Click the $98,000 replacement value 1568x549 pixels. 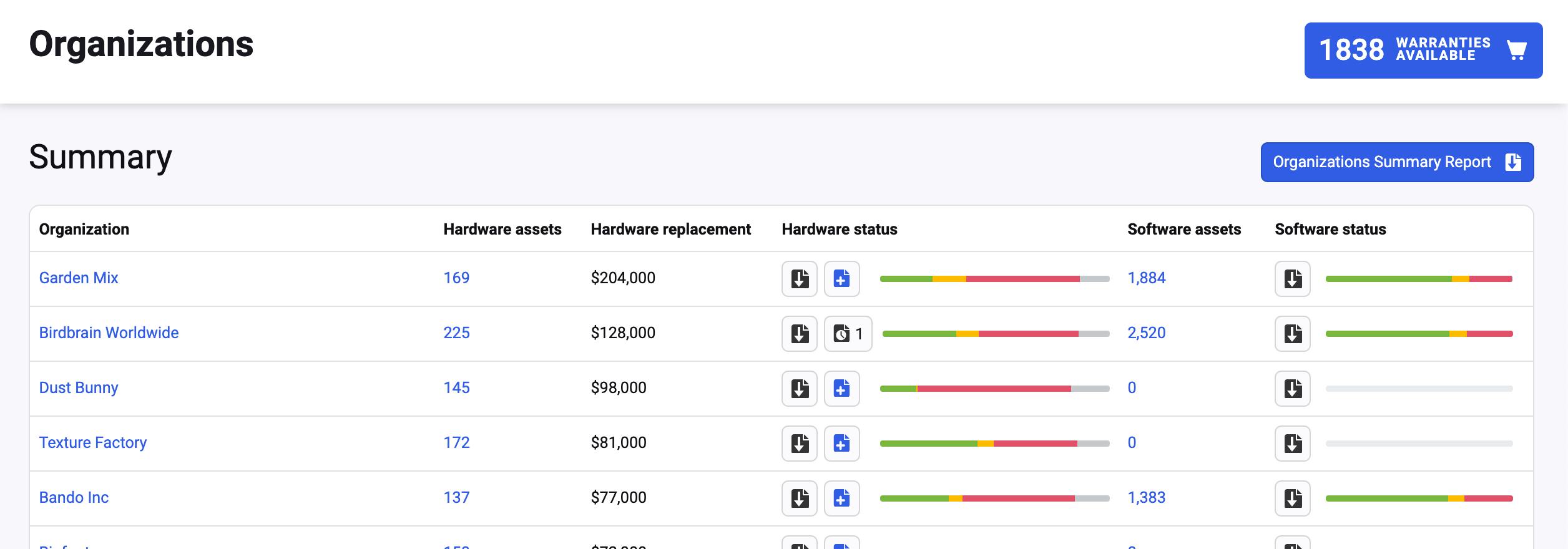point(619,388)
